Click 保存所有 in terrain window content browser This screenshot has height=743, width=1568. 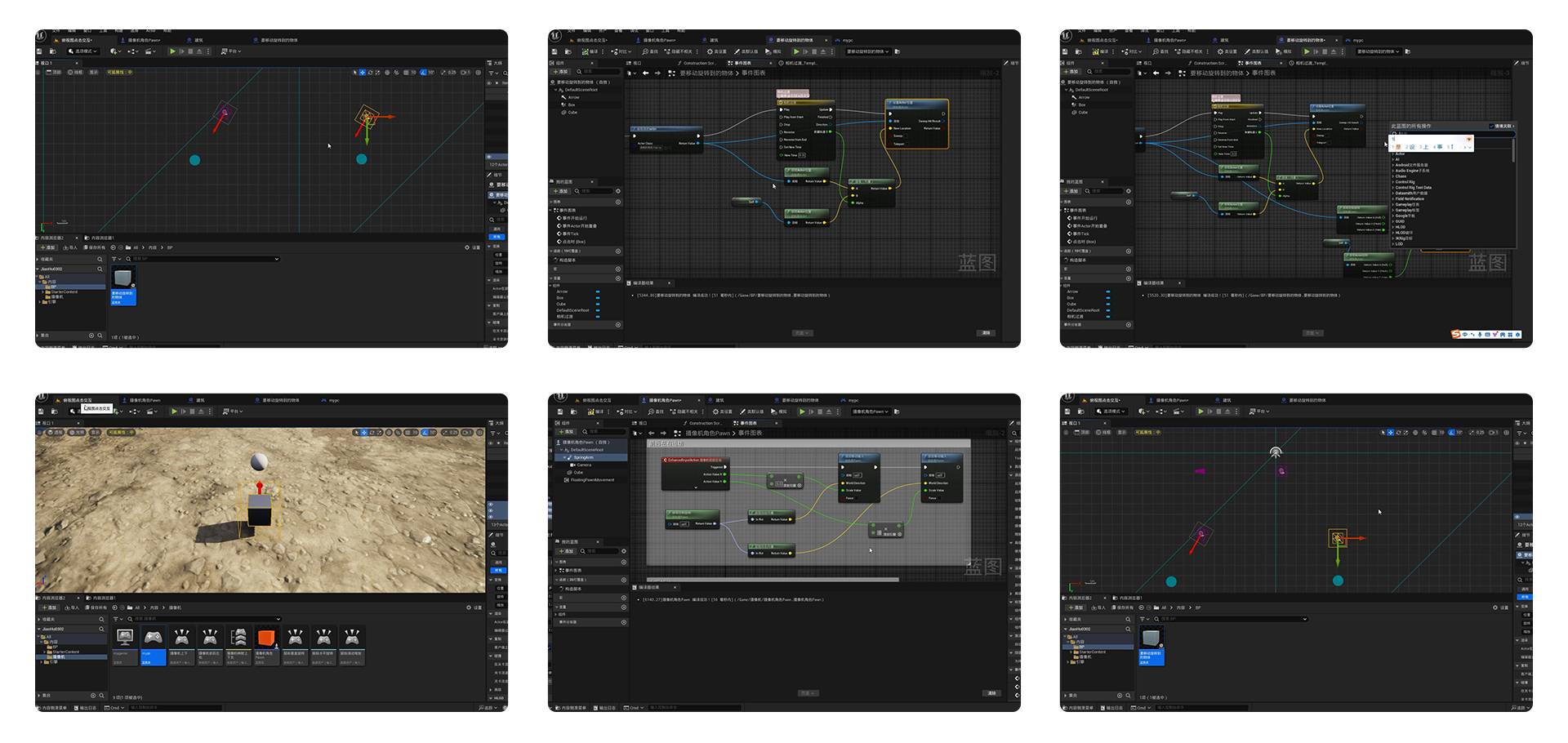click(x=96, y=607)
